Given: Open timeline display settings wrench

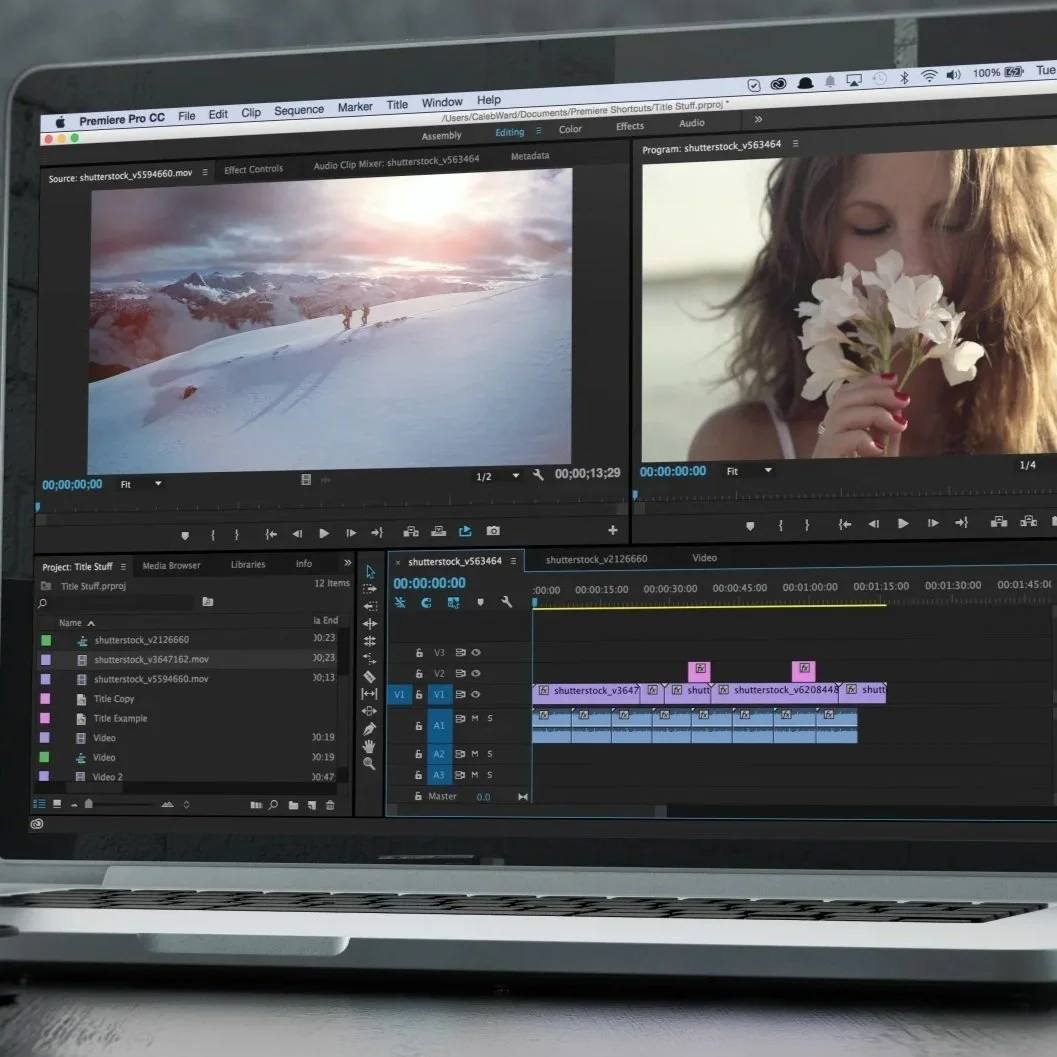Looking at the screenshot, I should [507, 601].
